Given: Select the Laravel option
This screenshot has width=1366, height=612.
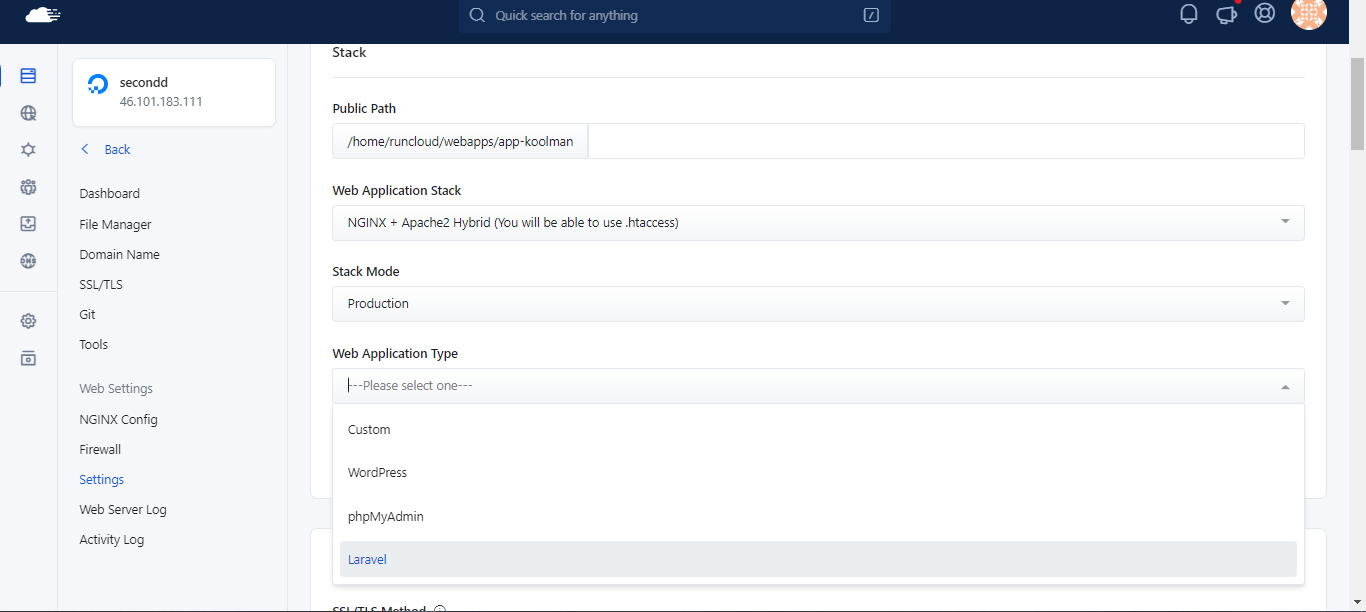Looking at the screenshot, I should point(818,559).
